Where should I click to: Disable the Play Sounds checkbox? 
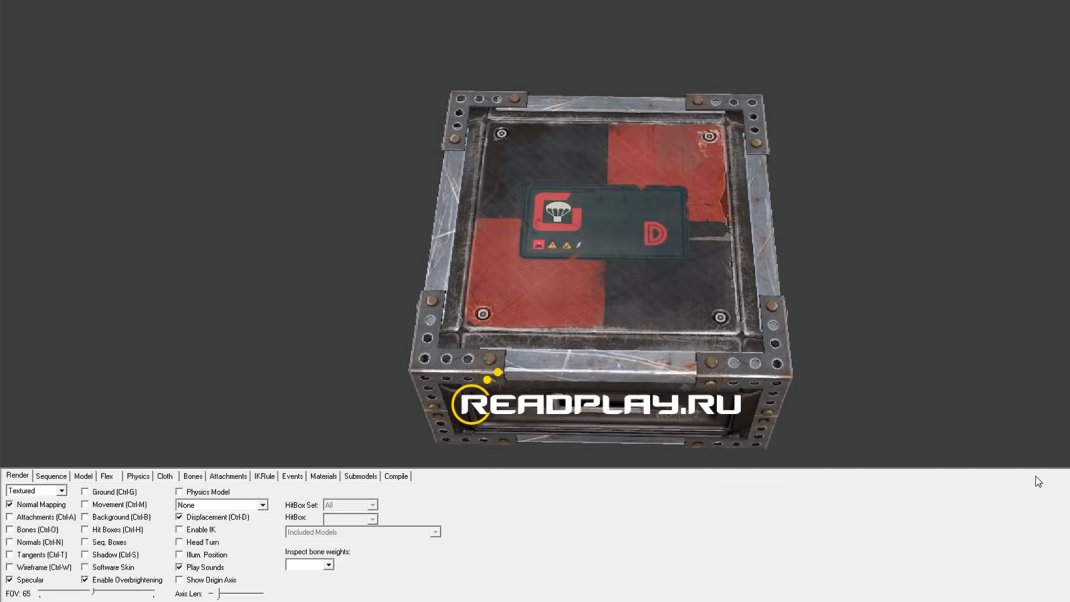coord(179,567)
